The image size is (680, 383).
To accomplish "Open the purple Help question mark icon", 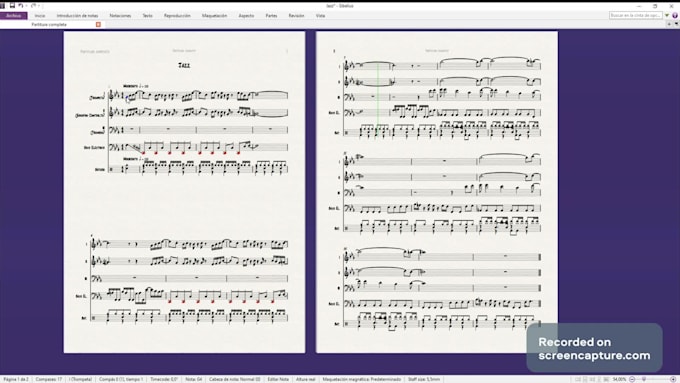I will [x=675, y=16].
